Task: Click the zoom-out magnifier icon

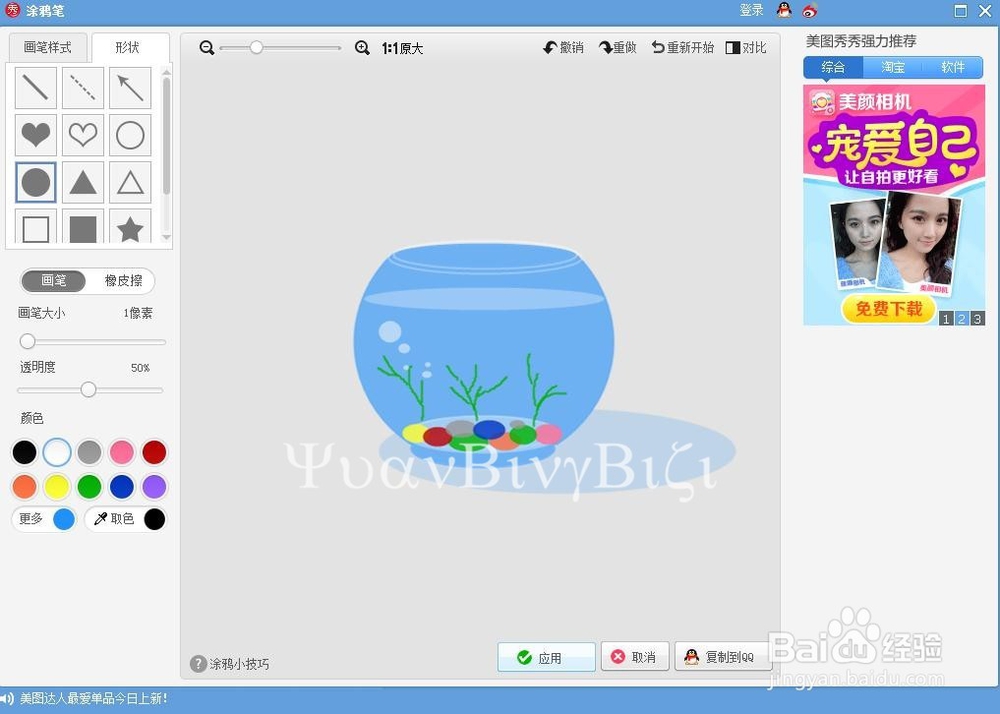Action: [x=206, y=47]
